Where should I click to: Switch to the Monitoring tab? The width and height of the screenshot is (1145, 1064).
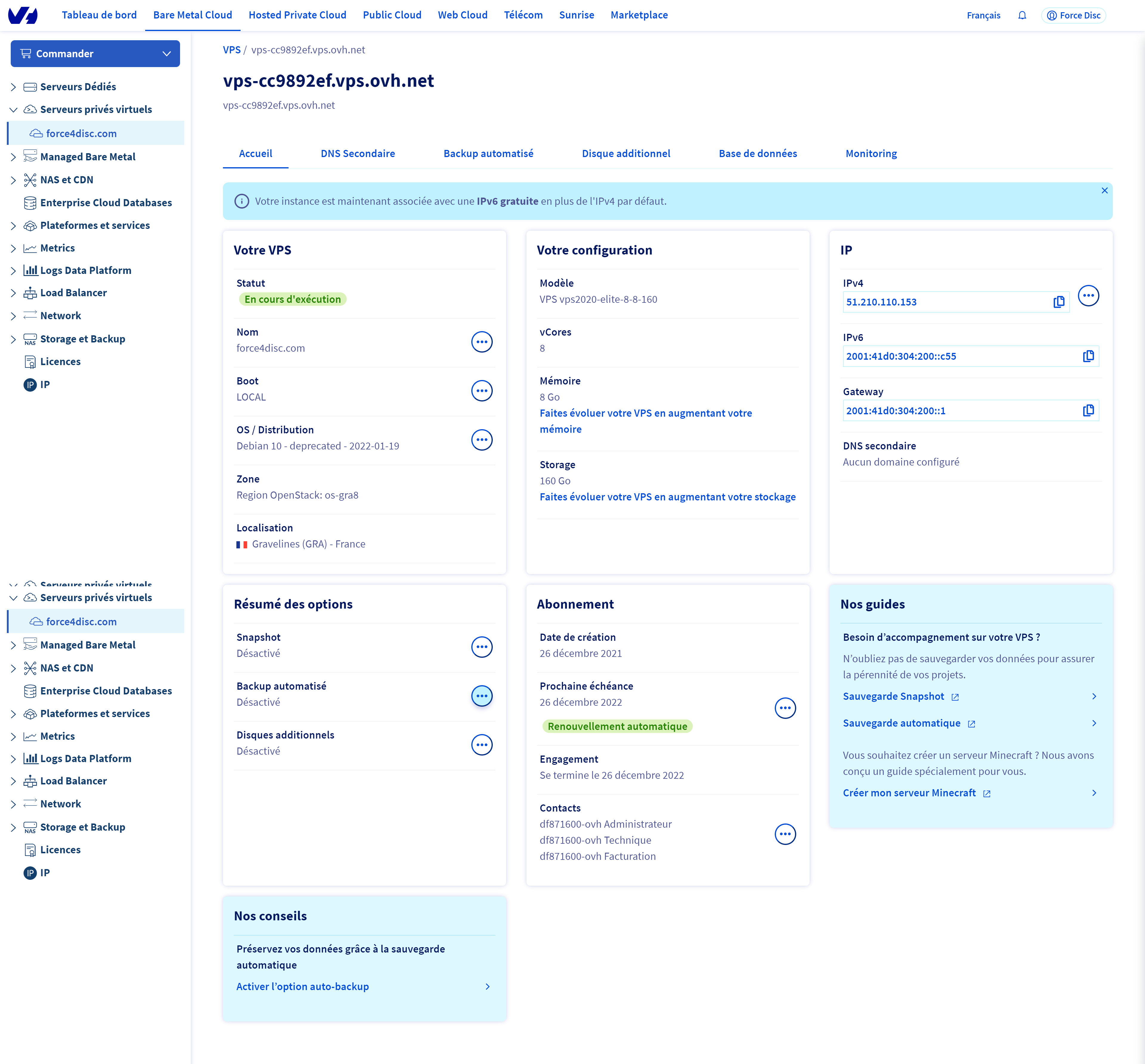click(871, 154)
